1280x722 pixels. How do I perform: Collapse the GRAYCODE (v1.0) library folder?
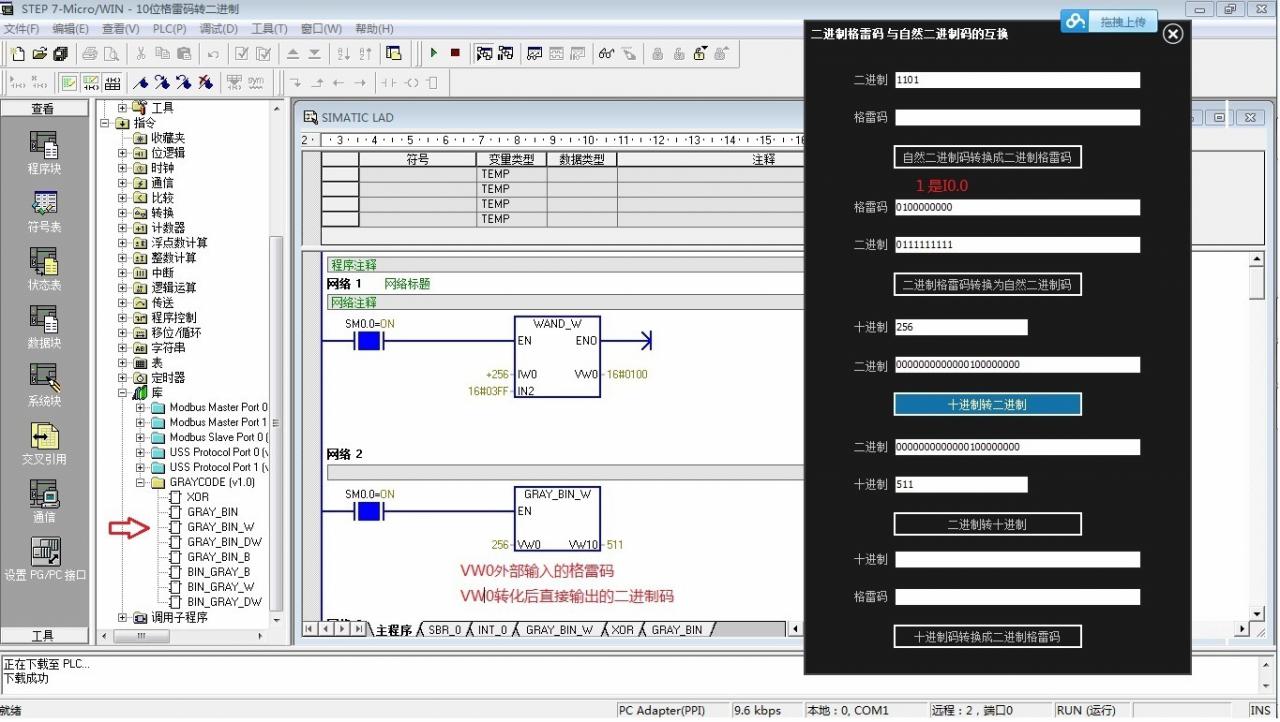[141, 482]
